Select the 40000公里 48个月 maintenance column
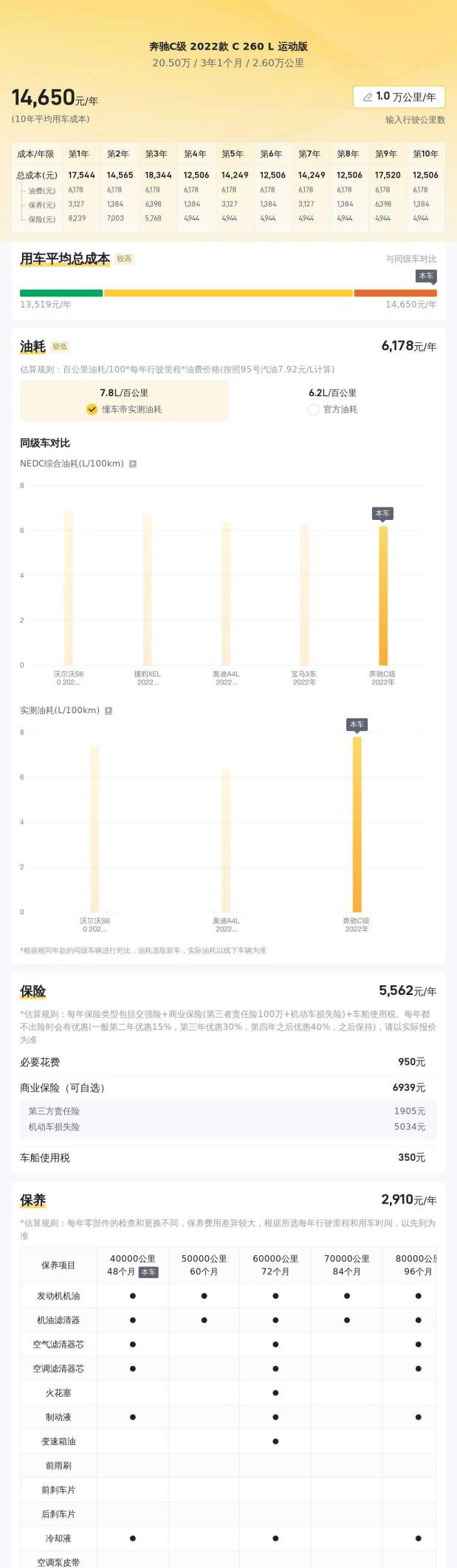 click(133, 1265)
